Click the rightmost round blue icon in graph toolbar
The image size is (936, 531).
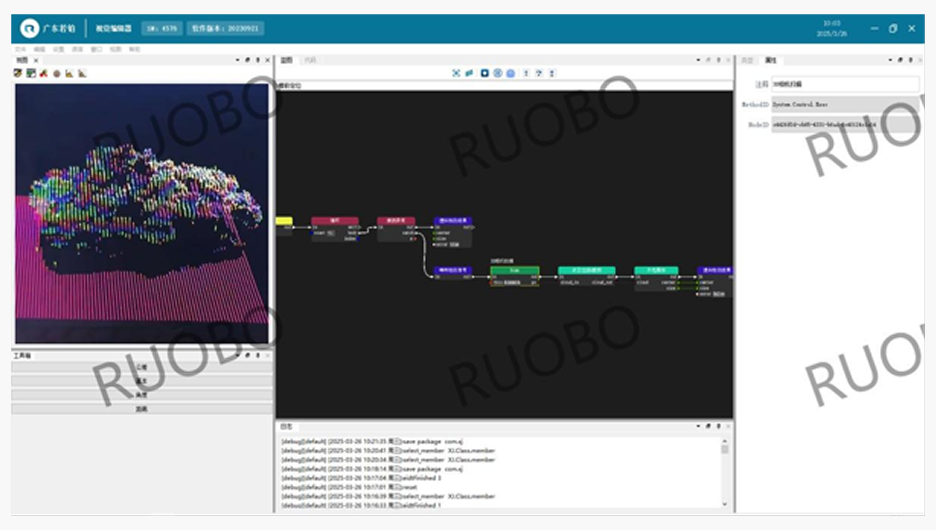pos(510,73)
